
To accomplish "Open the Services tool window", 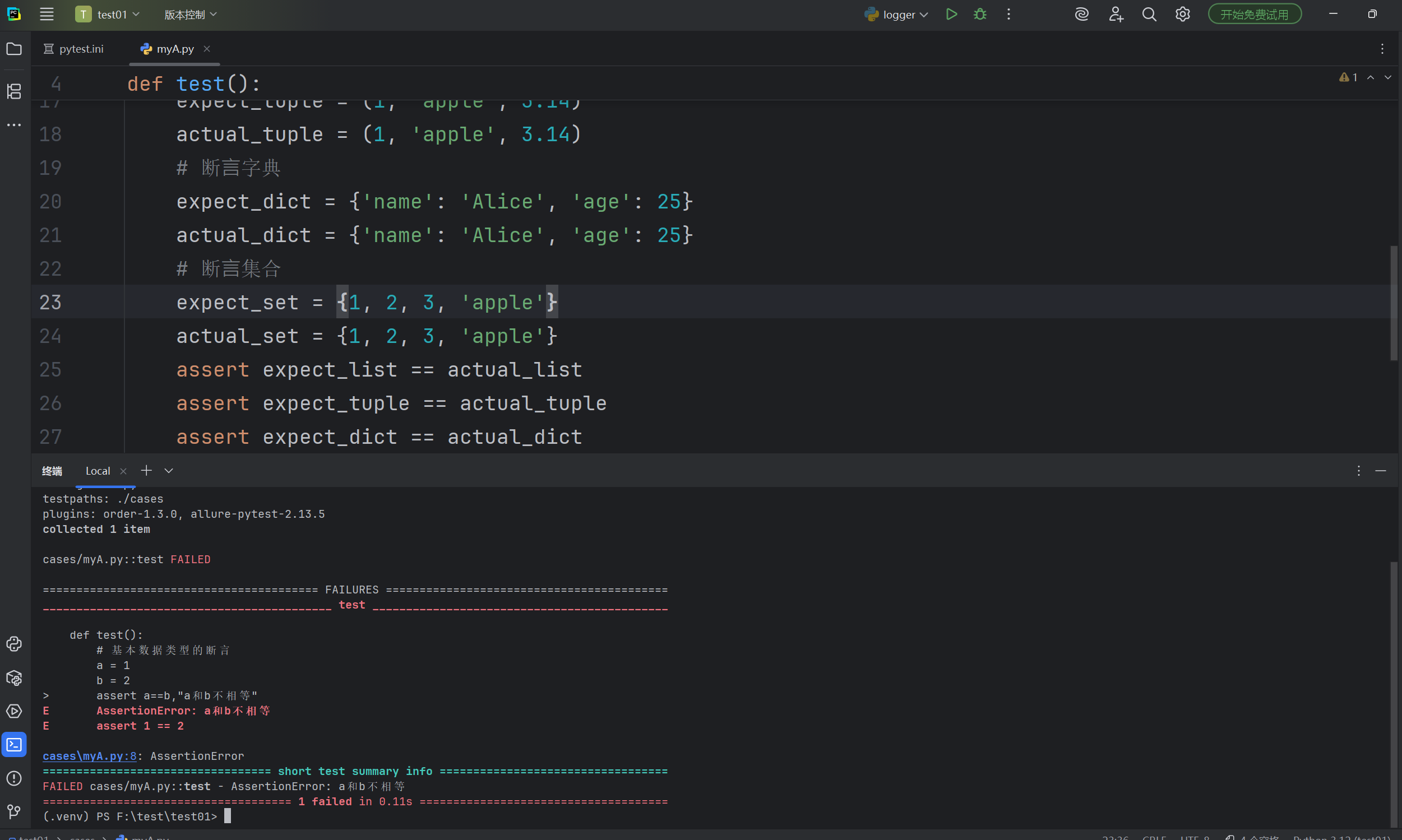I will pyautogui.click(x=14, y=712).
